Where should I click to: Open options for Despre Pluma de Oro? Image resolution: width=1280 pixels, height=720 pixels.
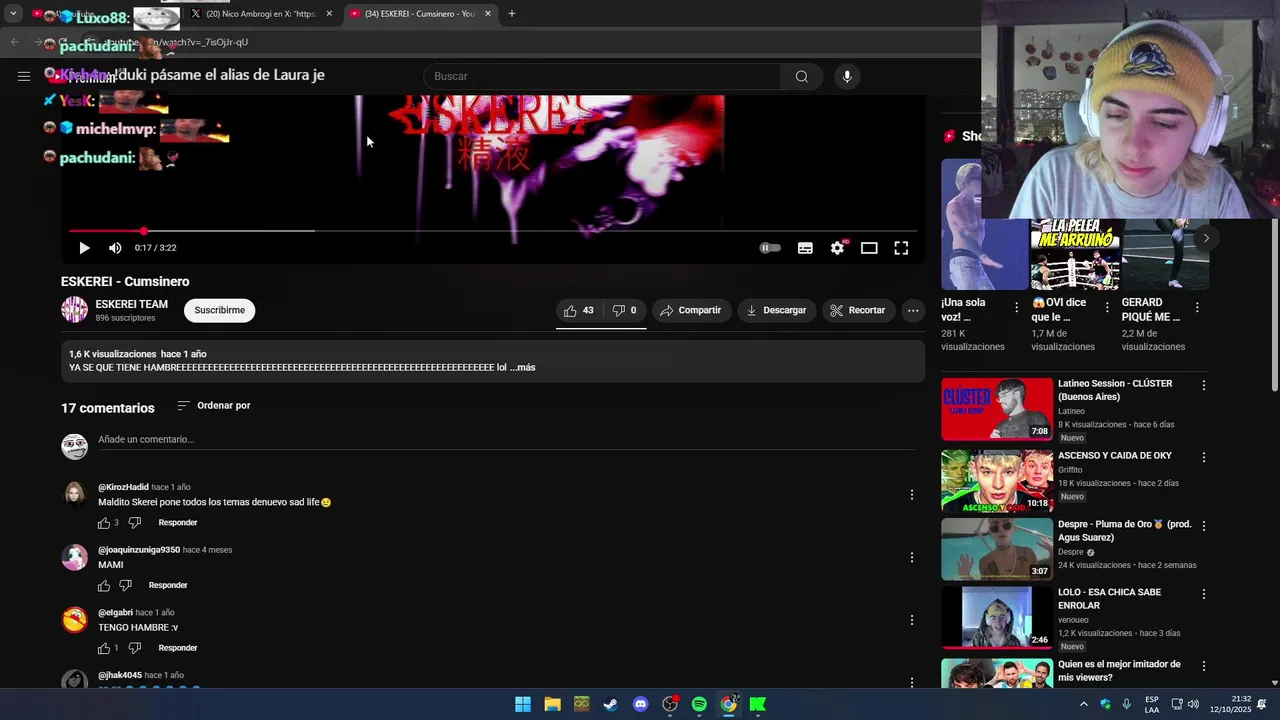pyautogui.click(x=1203, y=525)
